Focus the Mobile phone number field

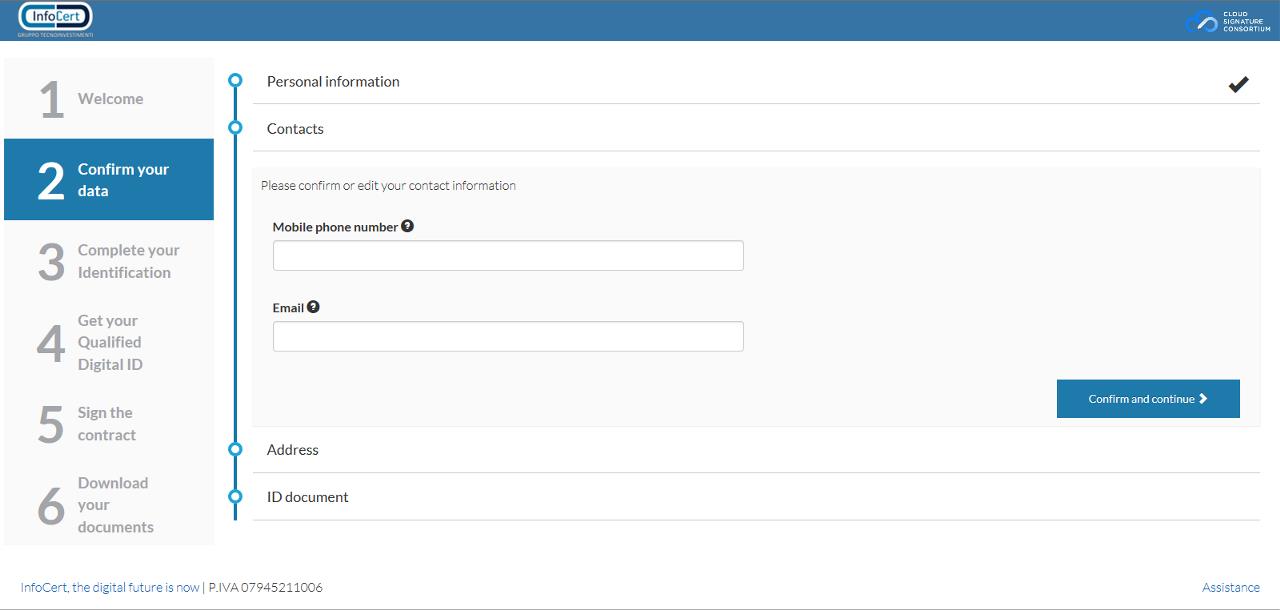[508, 255]
